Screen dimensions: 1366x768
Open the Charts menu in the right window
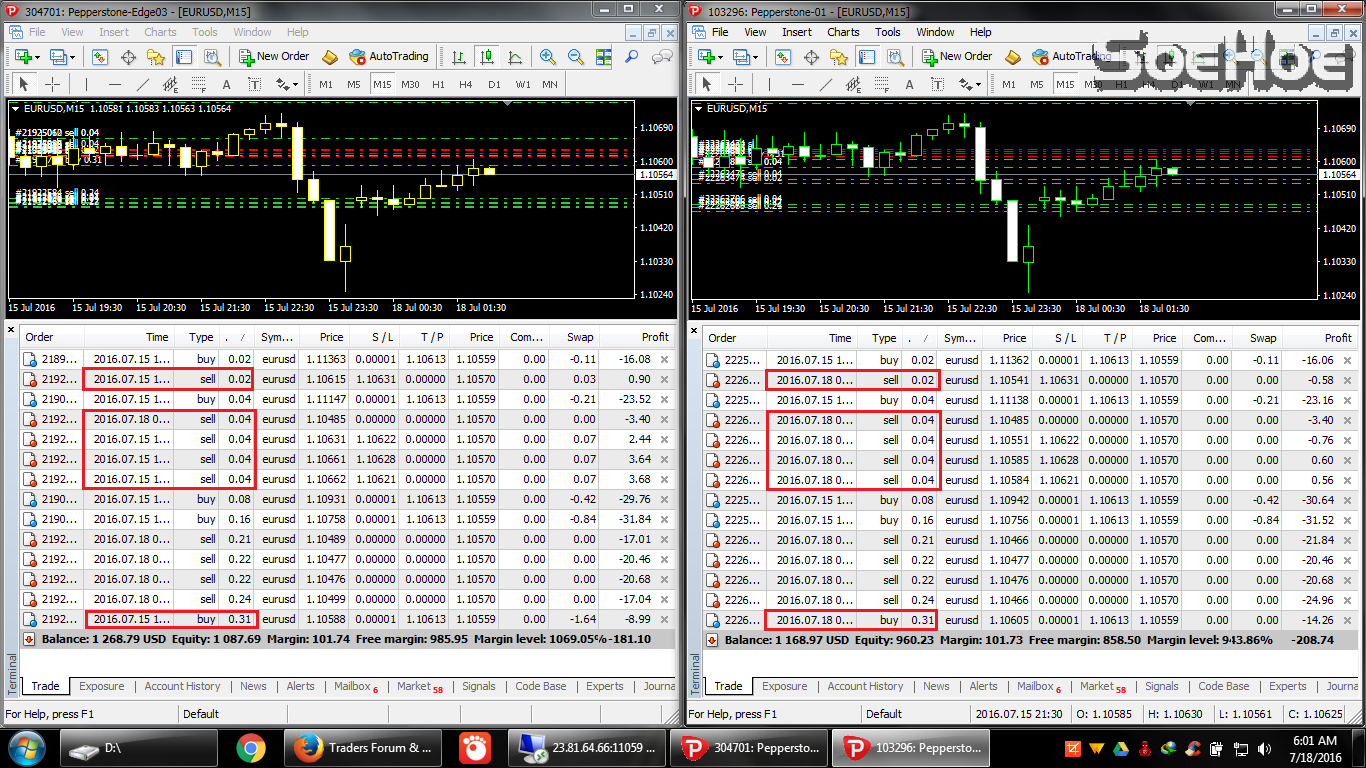pyautogui.click(x=842, y=32)
